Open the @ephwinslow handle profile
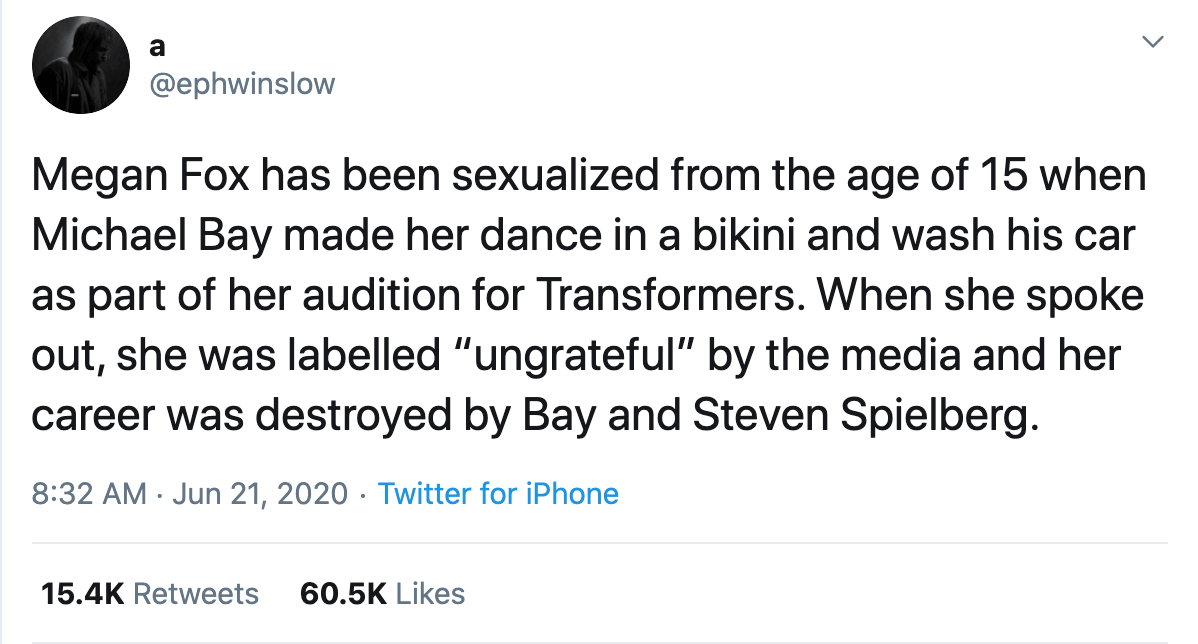Viewport: 1198px width, 644px height. [x=242, y=84]
